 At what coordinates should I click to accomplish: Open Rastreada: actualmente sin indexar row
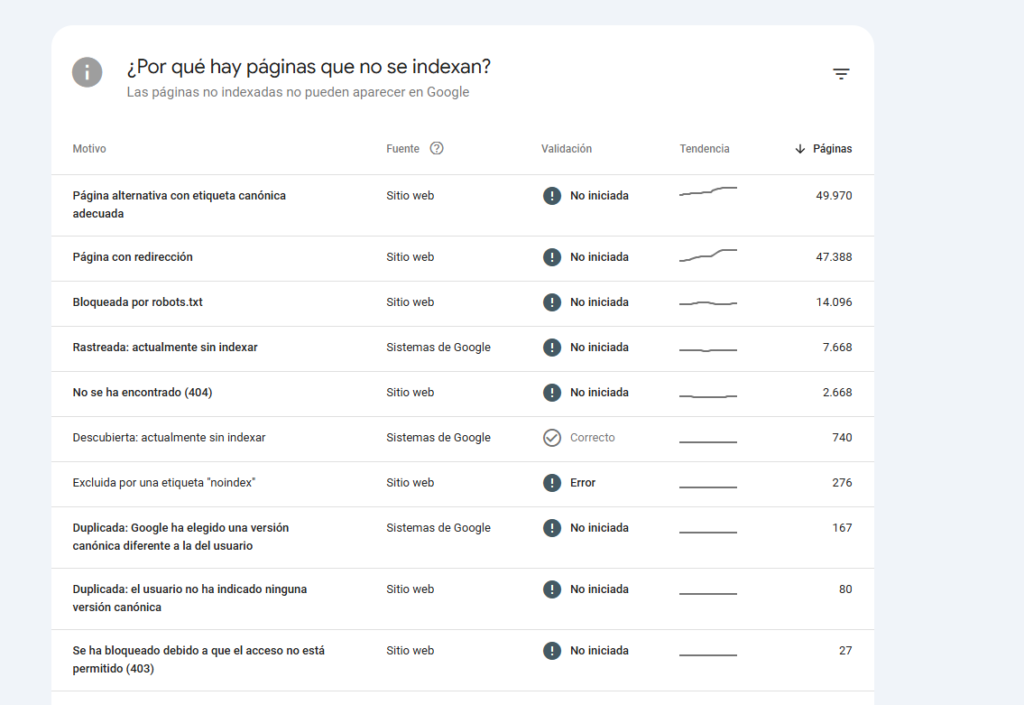165,347
